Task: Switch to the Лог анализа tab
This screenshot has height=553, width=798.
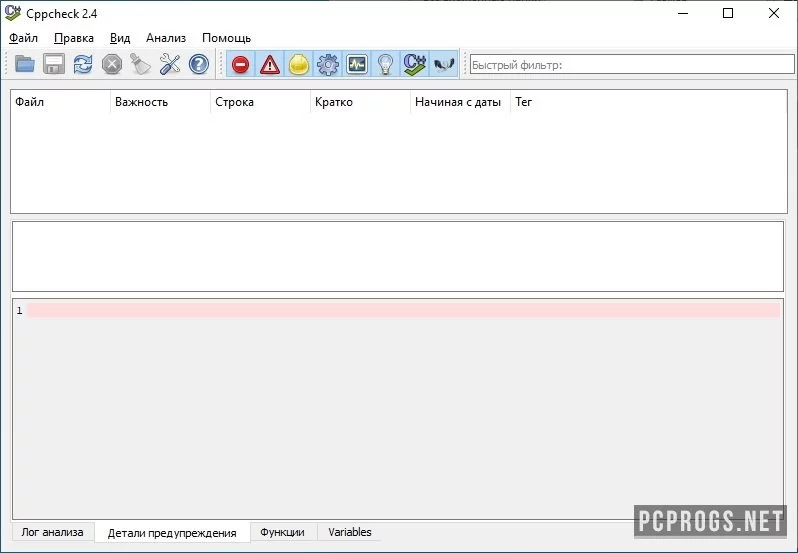Action: pos(52,532)
